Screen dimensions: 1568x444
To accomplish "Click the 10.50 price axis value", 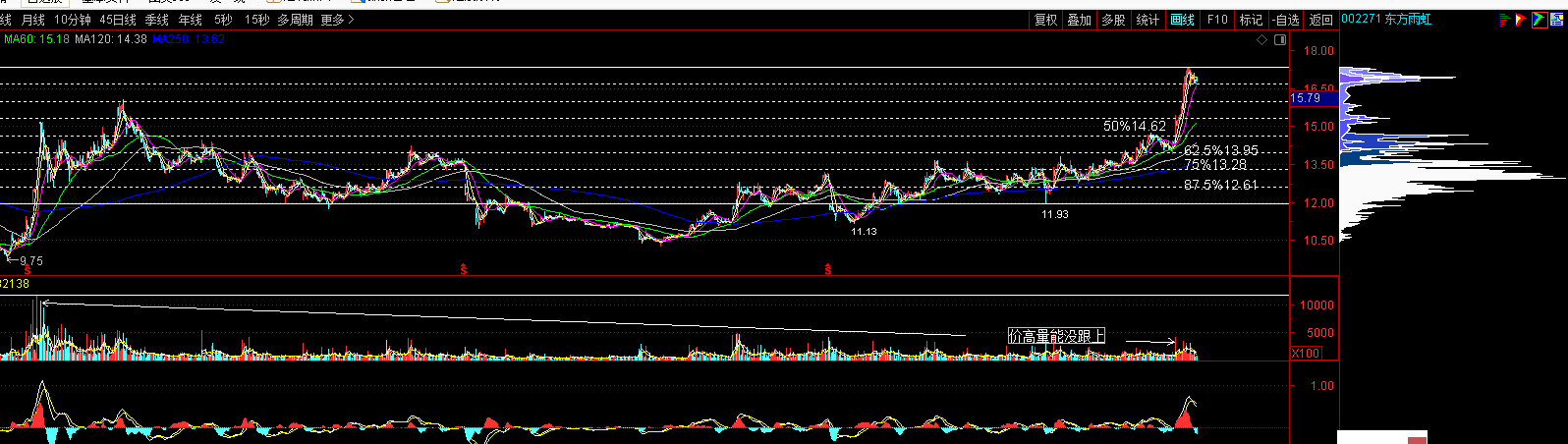I will (x=1319, y=241).
